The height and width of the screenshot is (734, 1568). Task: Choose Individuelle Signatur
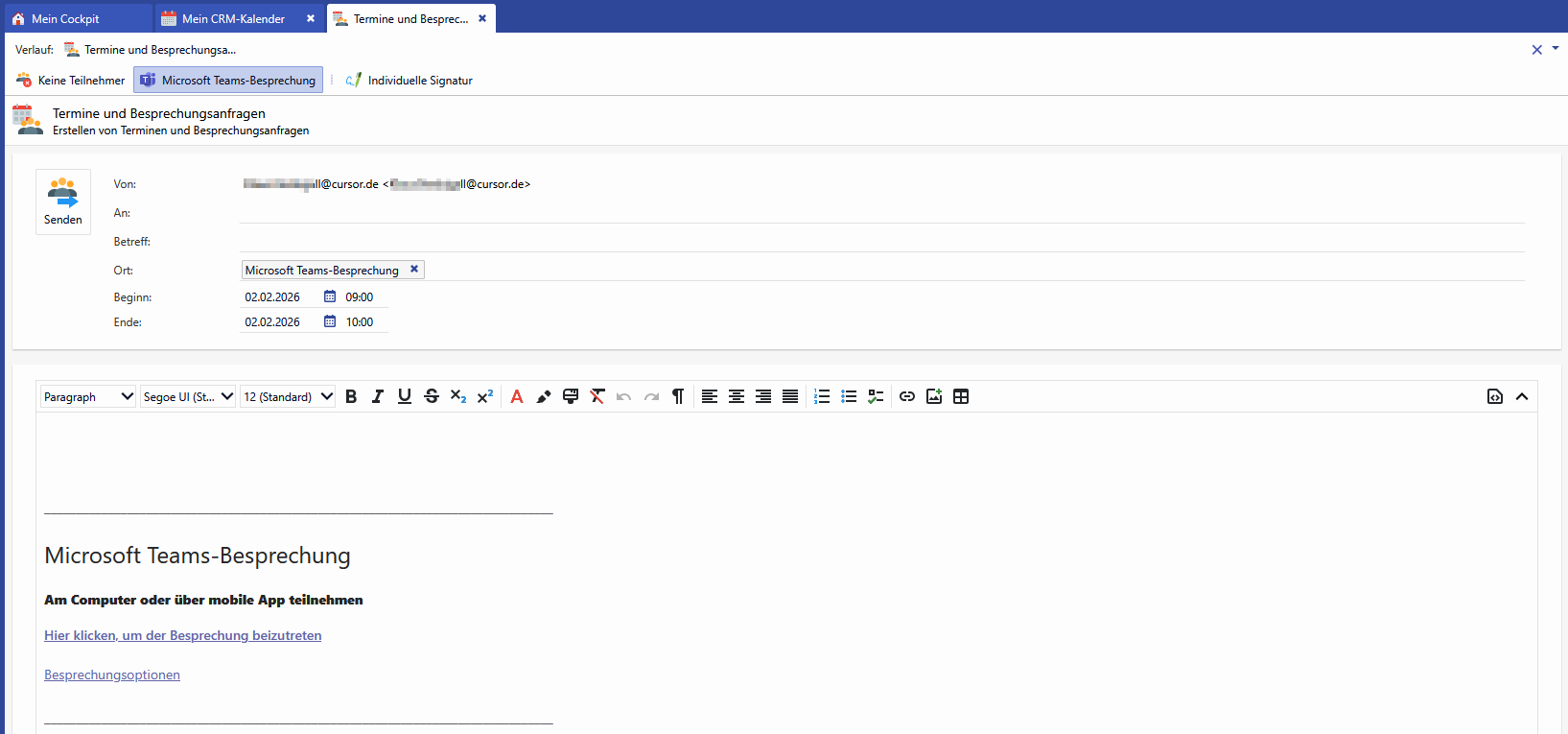pos(410,81)
